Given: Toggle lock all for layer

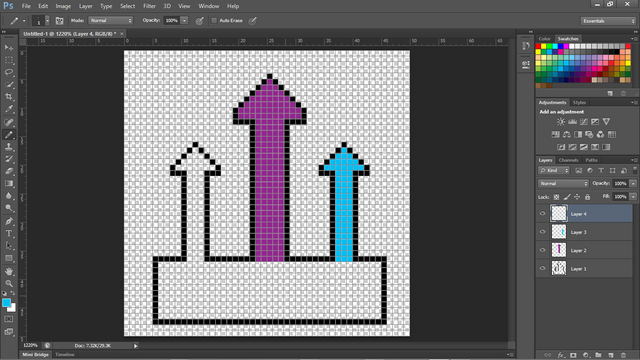Looking at the screenshot, I should (587, 197).
